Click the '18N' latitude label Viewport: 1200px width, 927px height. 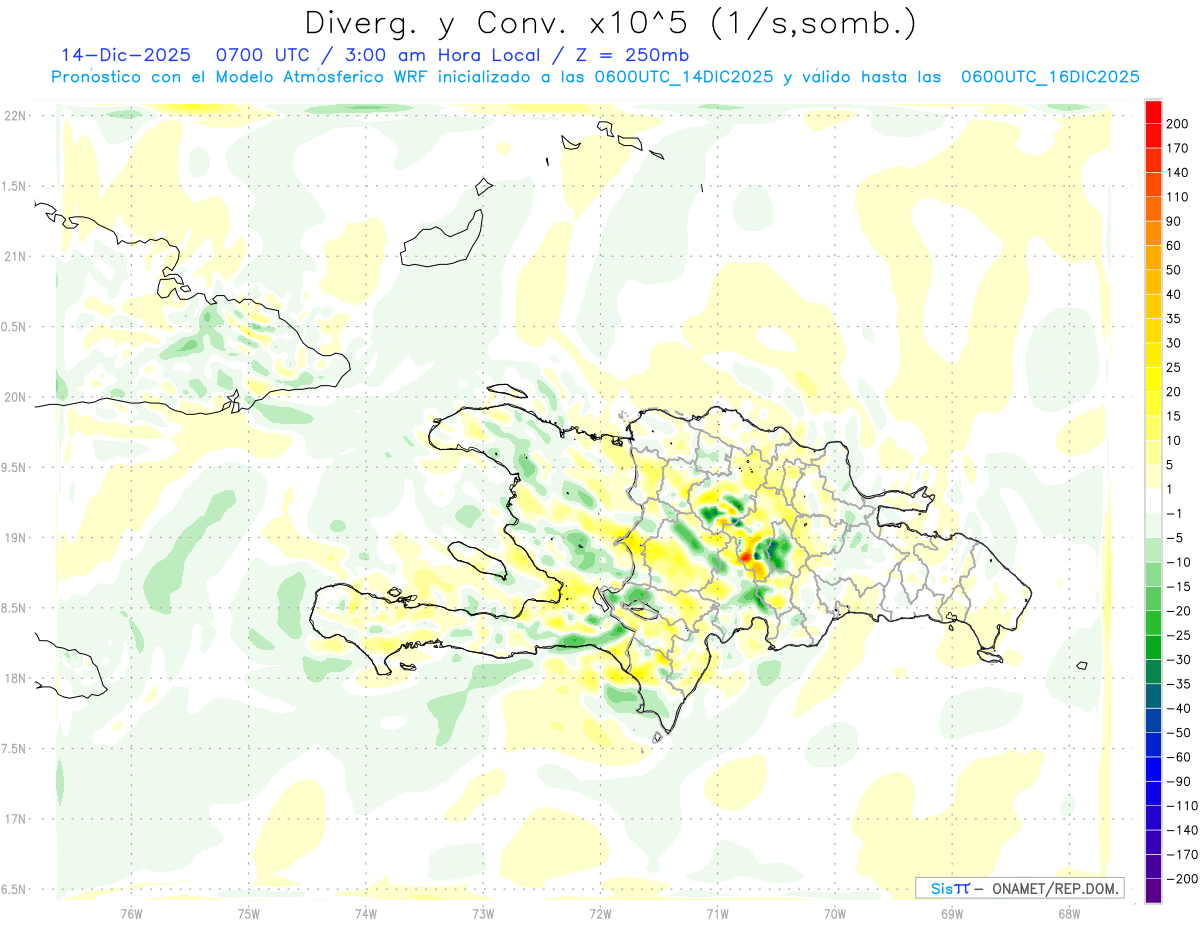pos(14,678)
